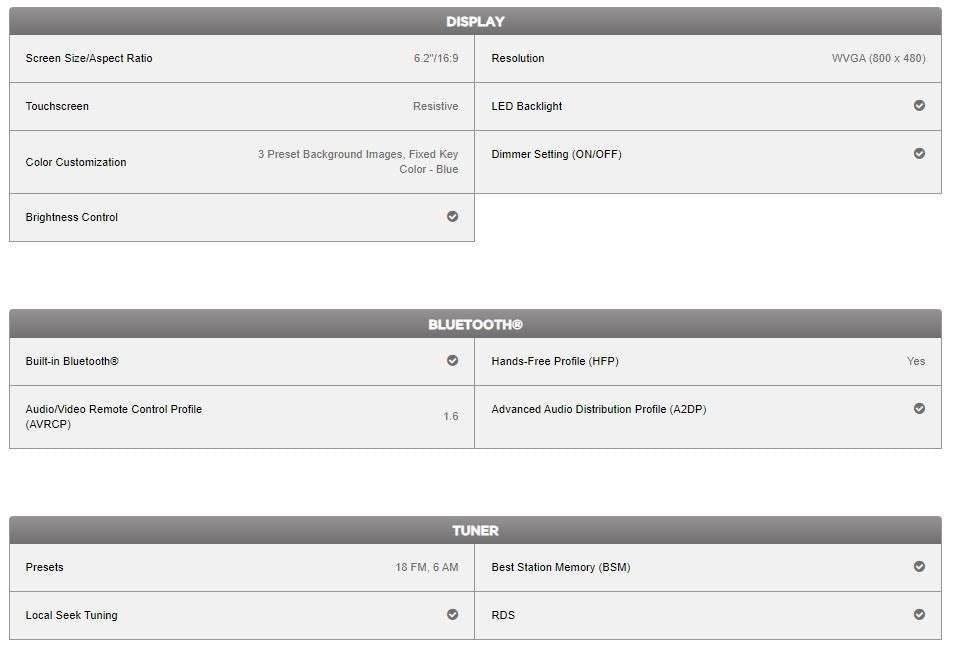Click the Local Seek Tuning checkmark icon

coord(452,615)
